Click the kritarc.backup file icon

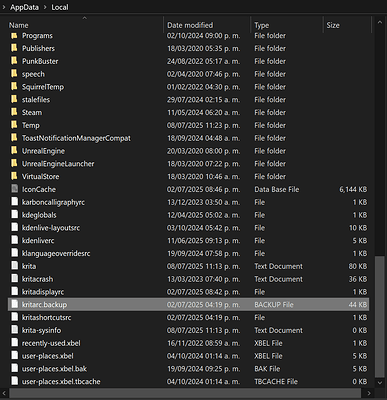tap(14, 304)
